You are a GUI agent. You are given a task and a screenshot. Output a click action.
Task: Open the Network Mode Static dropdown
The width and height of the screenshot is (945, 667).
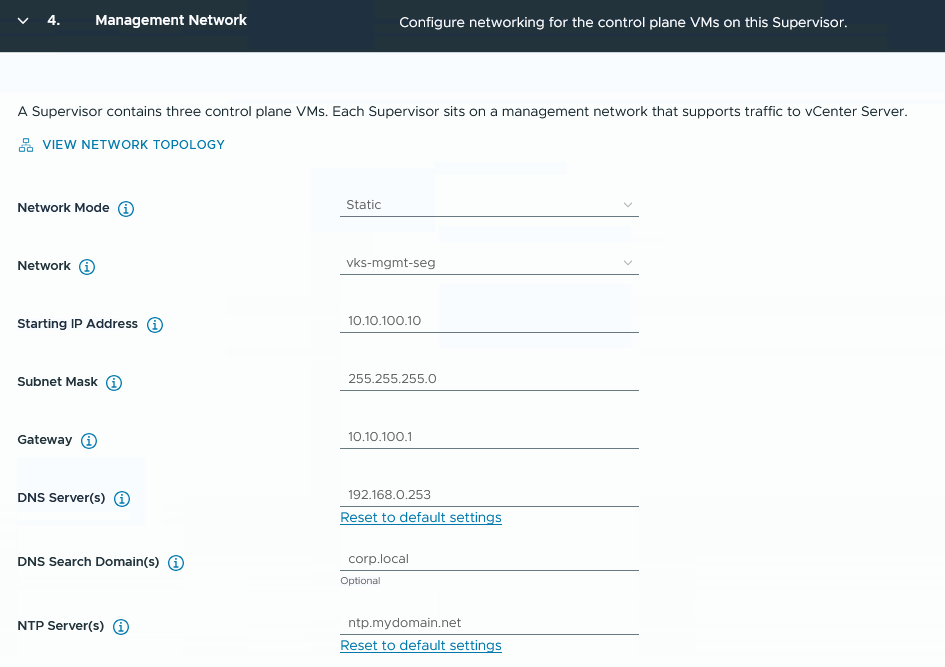coord(489,205)
